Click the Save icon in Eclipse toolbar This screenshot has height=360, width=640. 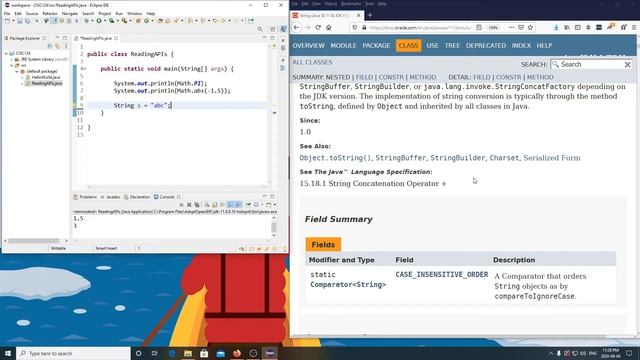point(20,20)
